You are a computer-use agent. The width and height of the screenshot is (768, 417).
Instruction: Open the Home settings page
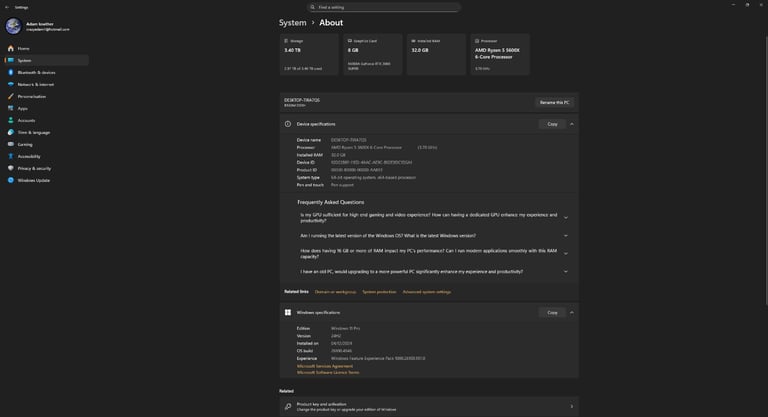click(x=47, y=49)
